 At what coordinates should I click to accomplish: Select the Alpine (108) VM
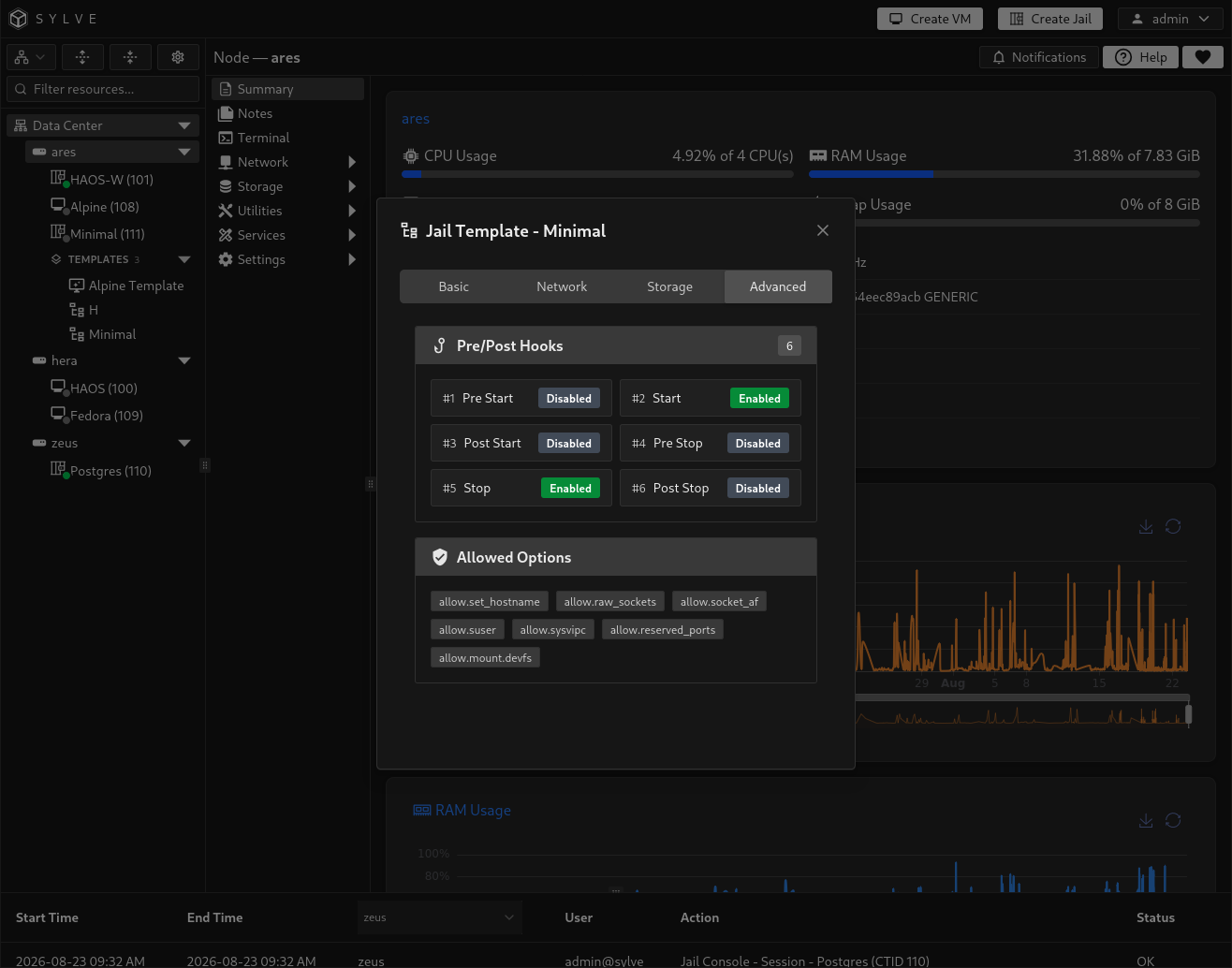pyautogui.click(x=104, y=207)
